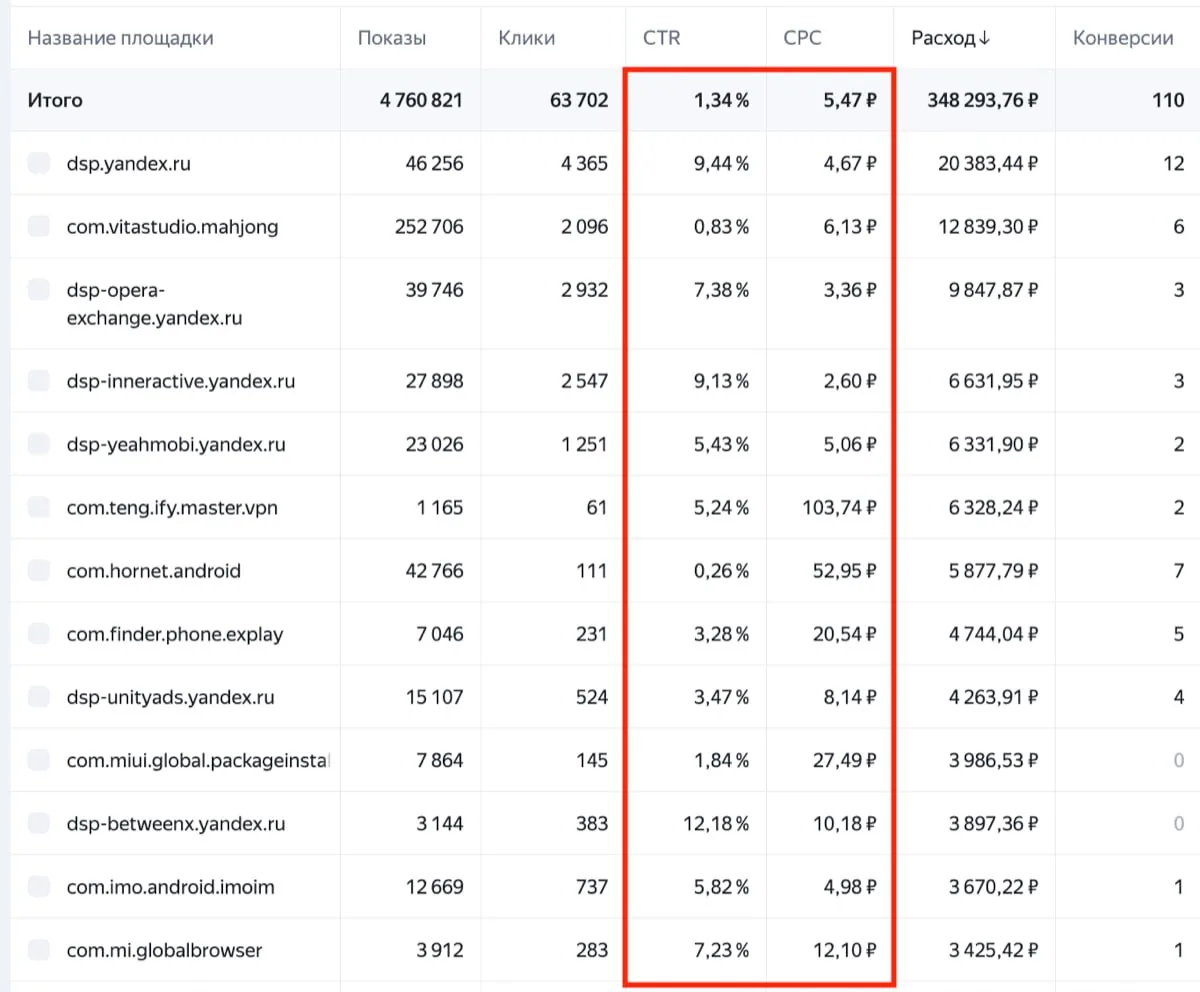Viewport: 1200px width, 992px height.
Task: Click com.teng.ify.master.vpn placement name
Action: click(x=172, y=508)
